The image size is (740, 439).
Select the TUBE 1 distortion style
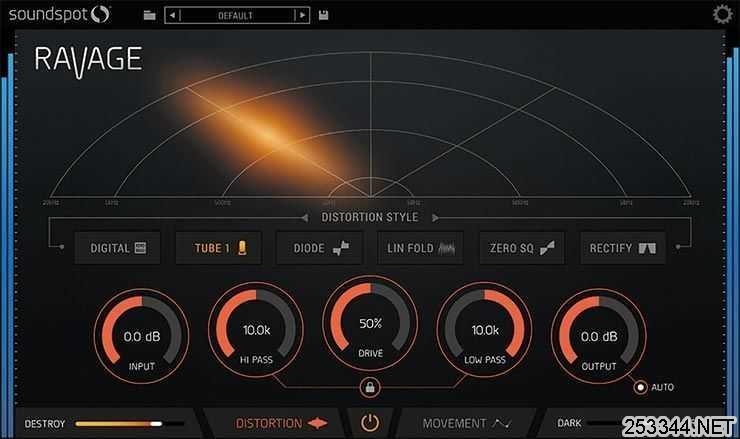(219, 248)
